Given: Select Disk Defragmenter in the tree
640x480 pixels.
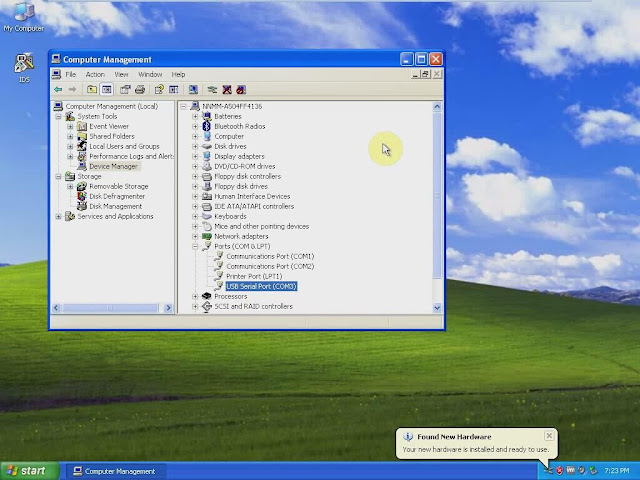Looking at the screenshot, I should [117, 196].
